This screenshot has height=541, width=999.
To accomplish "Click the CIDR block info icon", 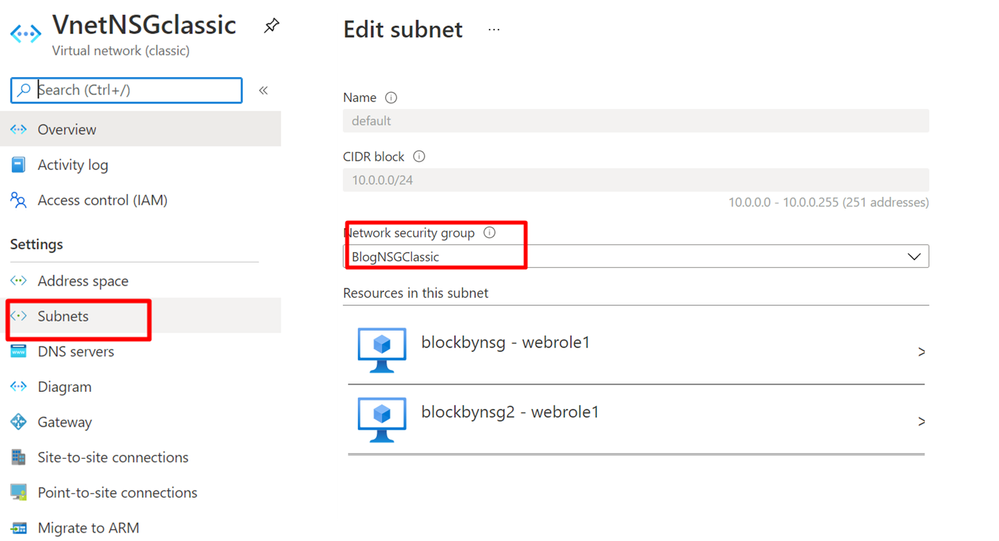I will pyautogui.click(x=419, y=157).
